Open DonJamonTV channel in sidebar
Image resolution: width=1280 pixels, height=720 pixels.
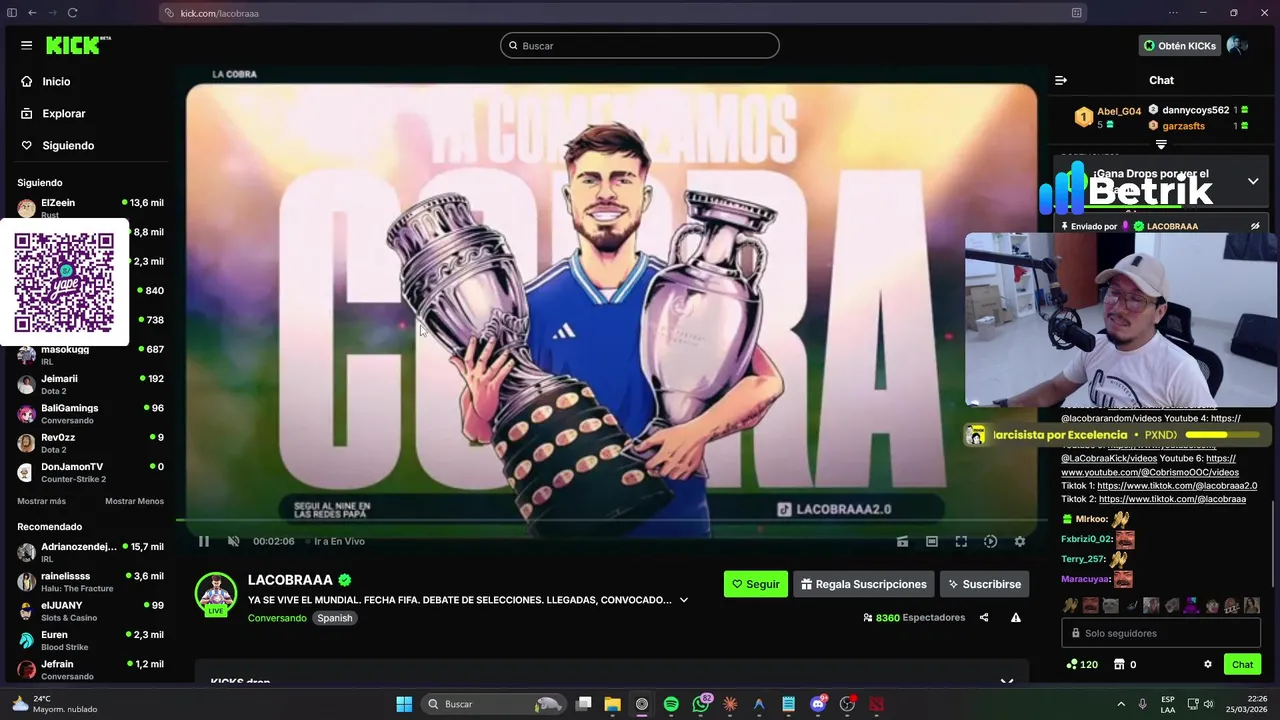[x=90, y=472]
